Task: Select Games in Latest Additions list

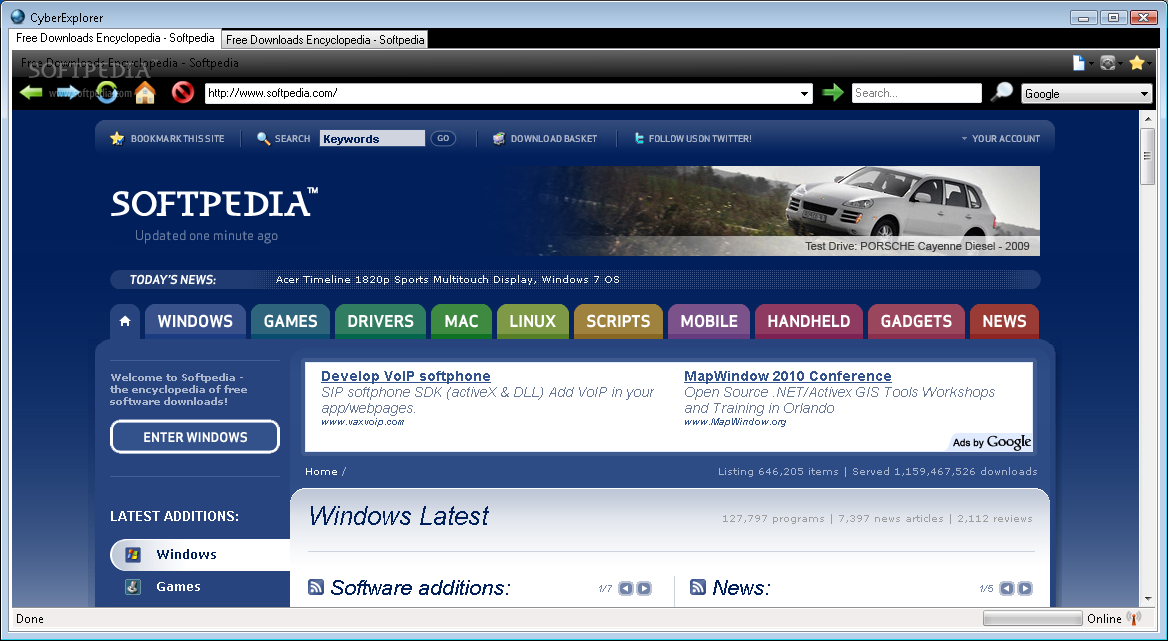Action: point(178,587)
